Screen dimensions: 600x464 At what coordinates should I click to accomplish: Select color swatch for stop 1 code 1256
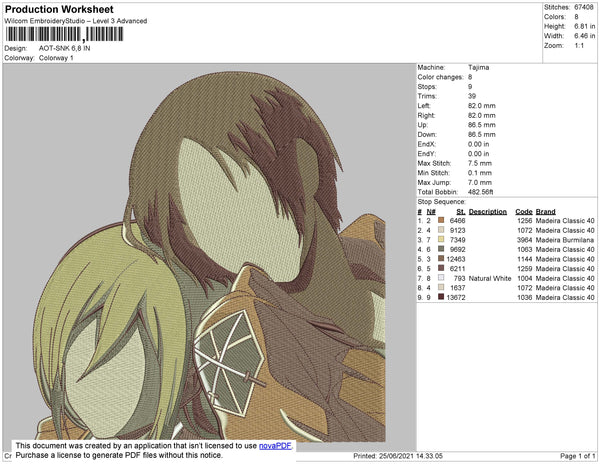[x=441, y=220]
